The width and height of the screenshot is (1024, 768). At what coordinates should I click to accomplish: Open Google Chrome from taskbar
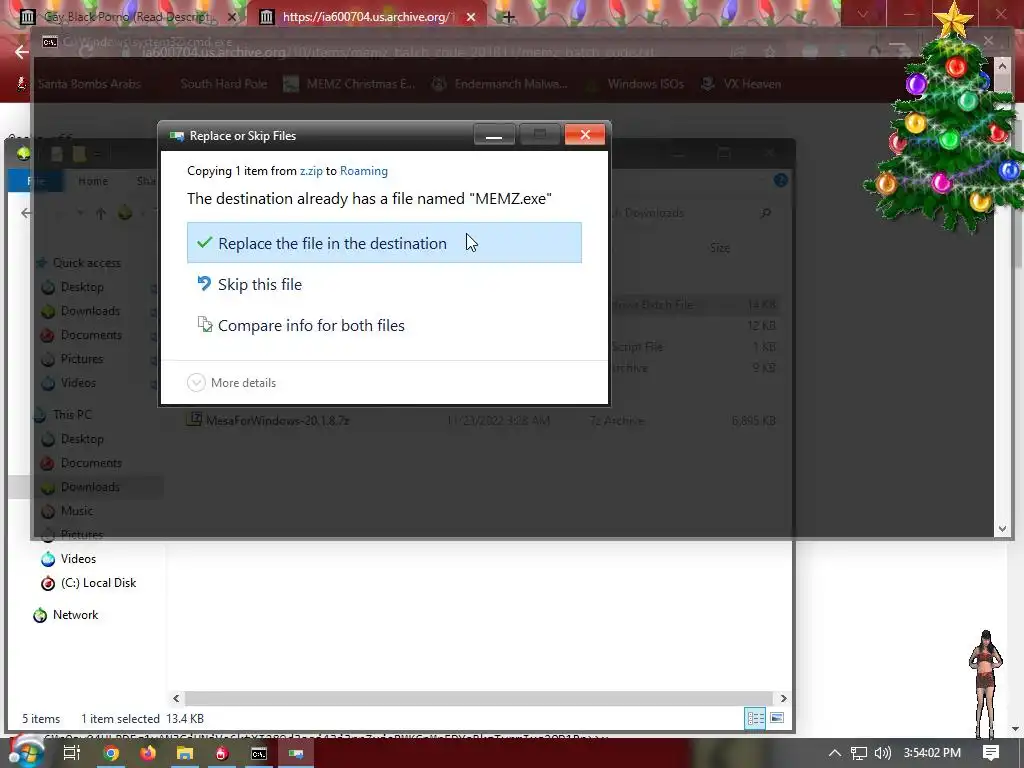pyautogui.click(x=111, y=754)
